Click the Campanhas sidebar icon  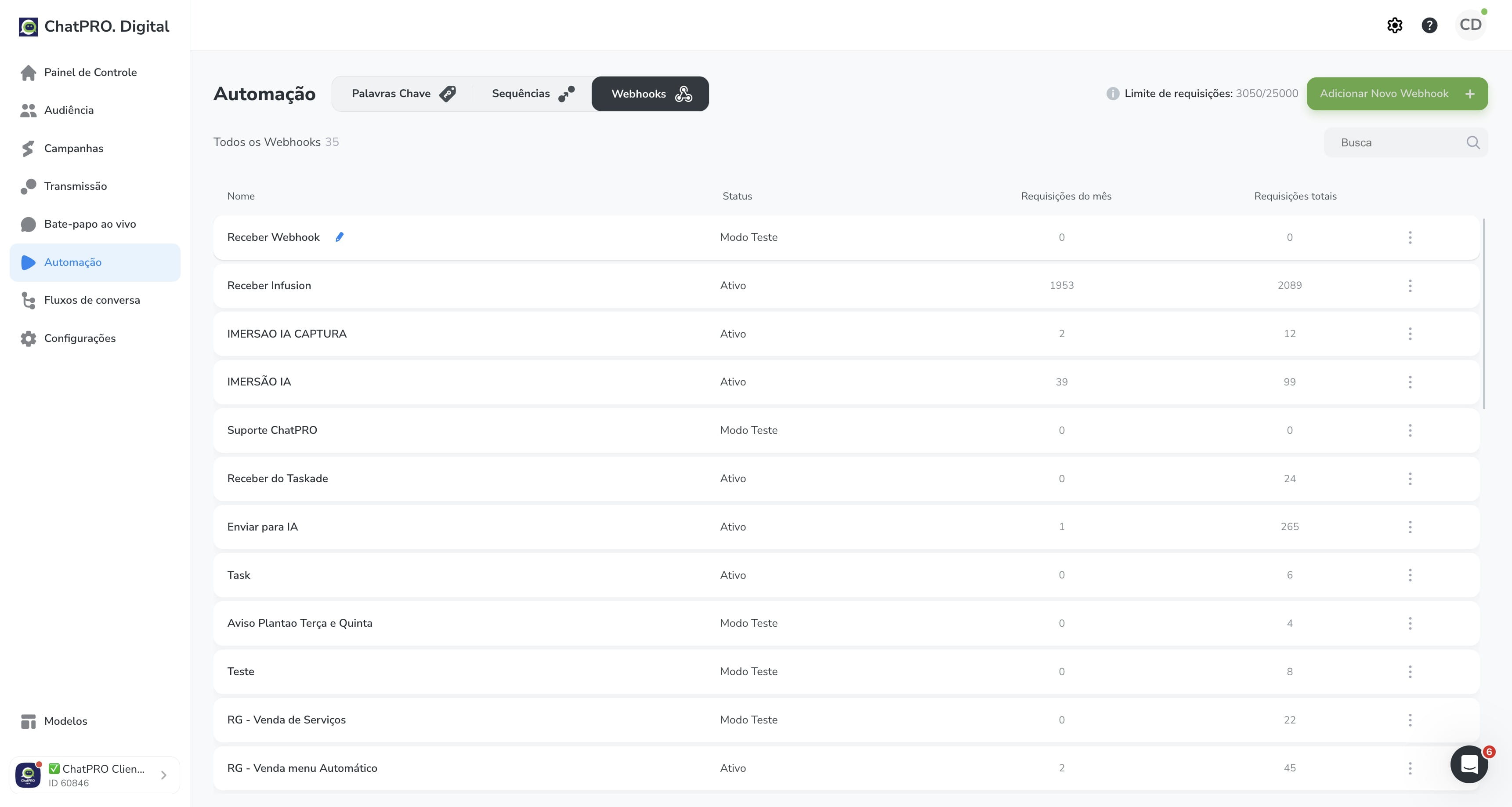pyautogui.click(x=28, y=148)
